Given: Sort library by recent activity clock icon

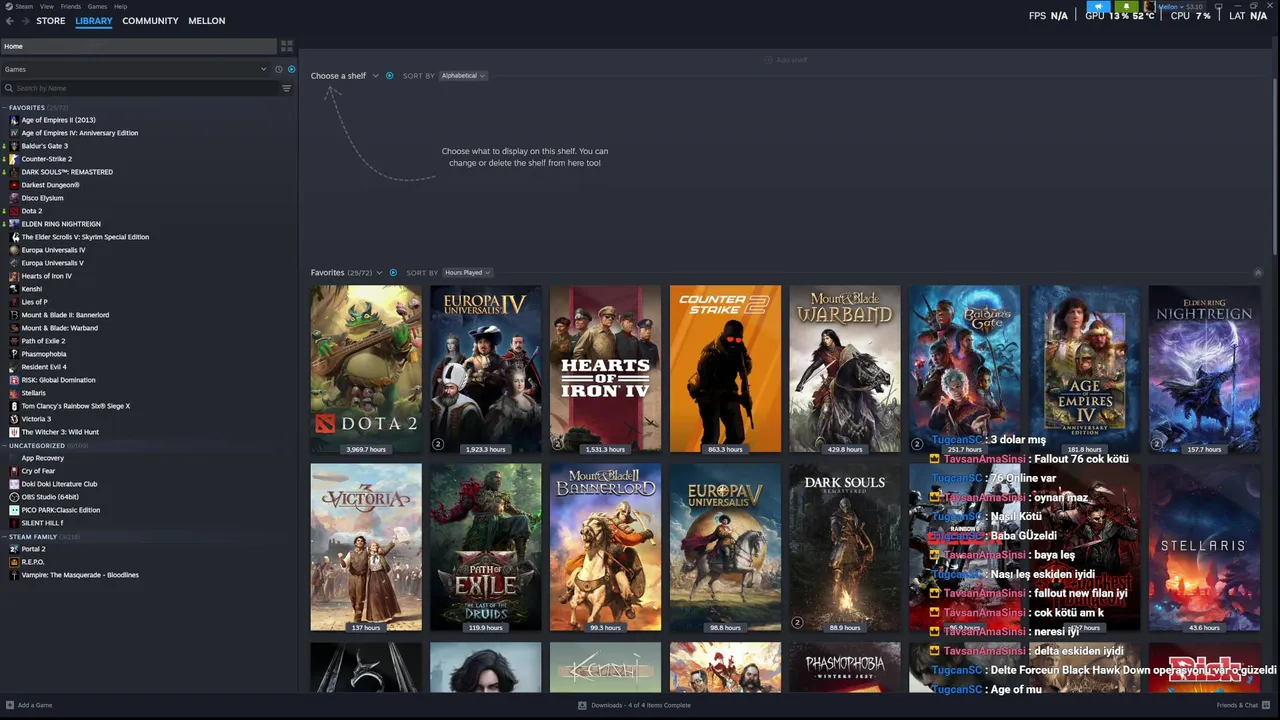Looking at the screenshot, I should (278, 69).
